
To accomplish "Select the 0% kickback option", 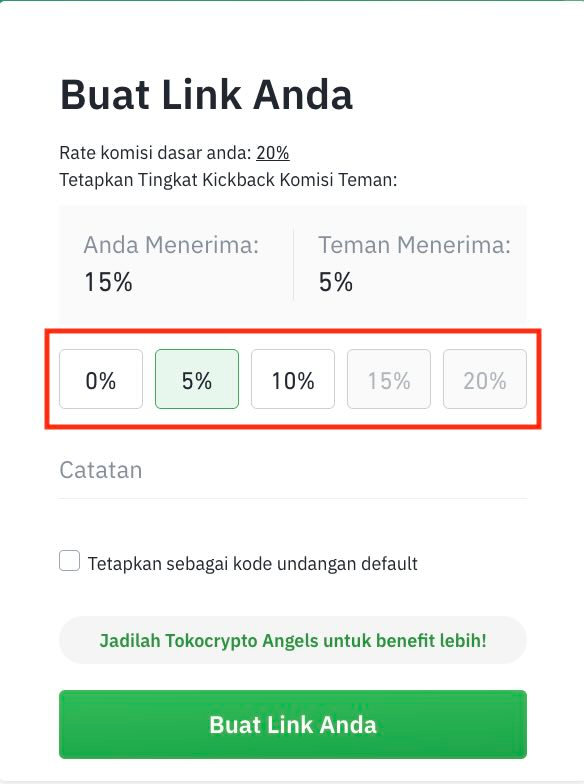I will tap(101, 379).
